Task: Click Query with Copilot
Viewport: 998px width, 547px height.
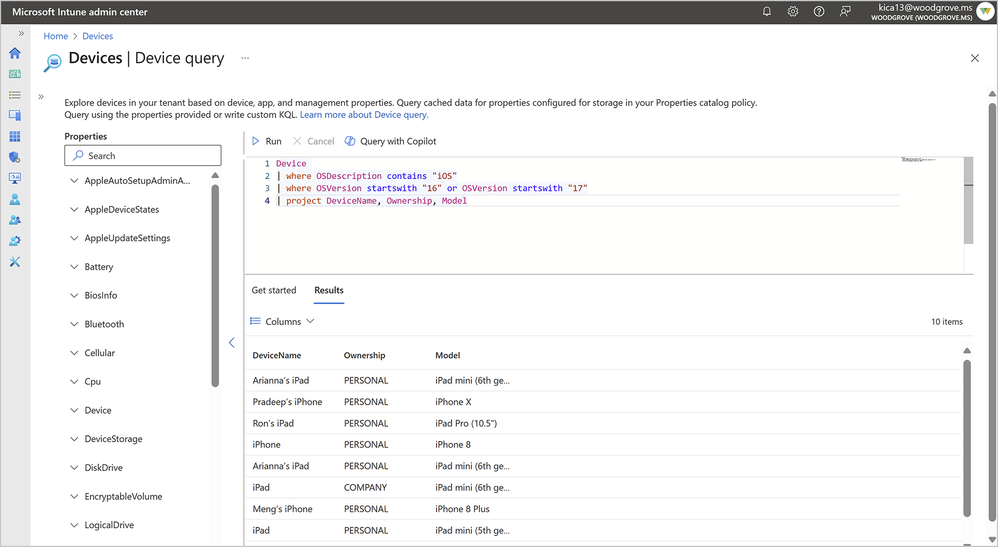Action: pyautogui.click(x=391, y=142)
